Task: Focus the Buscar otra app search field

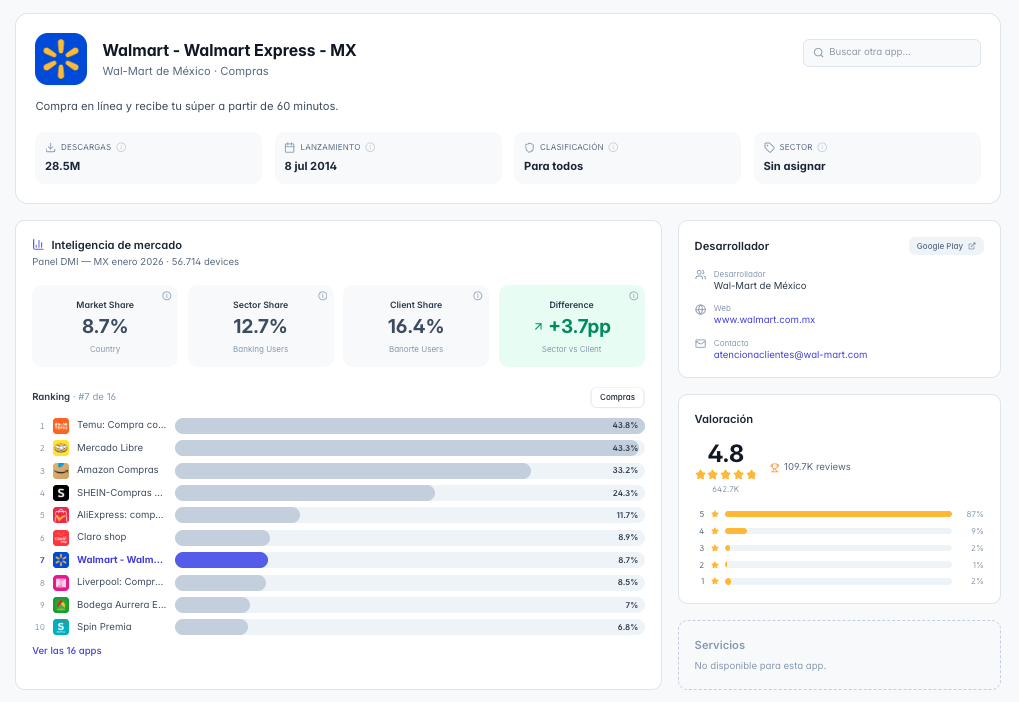Action: tap(892, 53)
